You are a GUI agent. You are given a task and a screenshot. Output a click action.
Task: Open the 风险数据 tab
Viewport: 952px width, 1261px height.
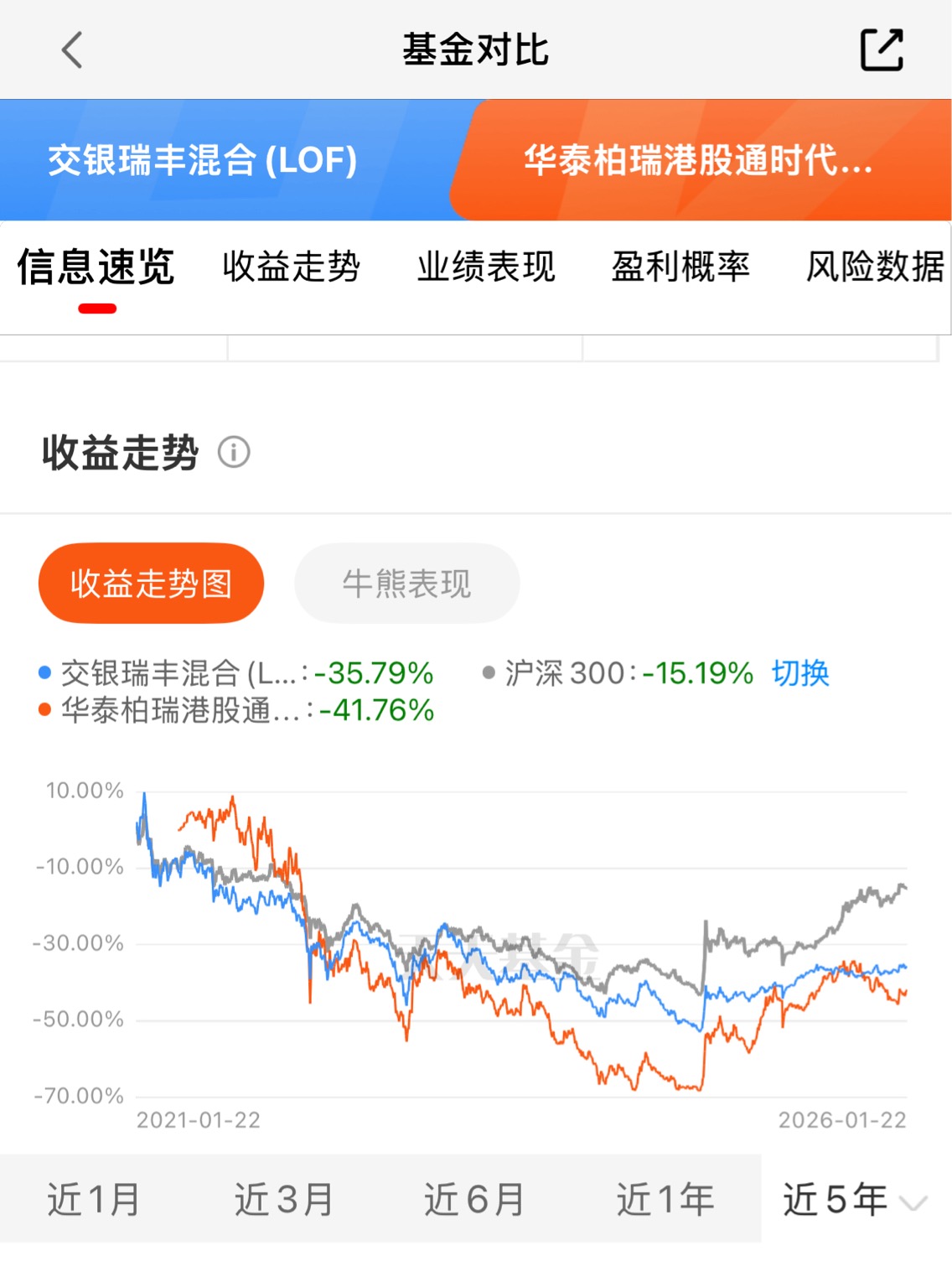click(874, 267)
